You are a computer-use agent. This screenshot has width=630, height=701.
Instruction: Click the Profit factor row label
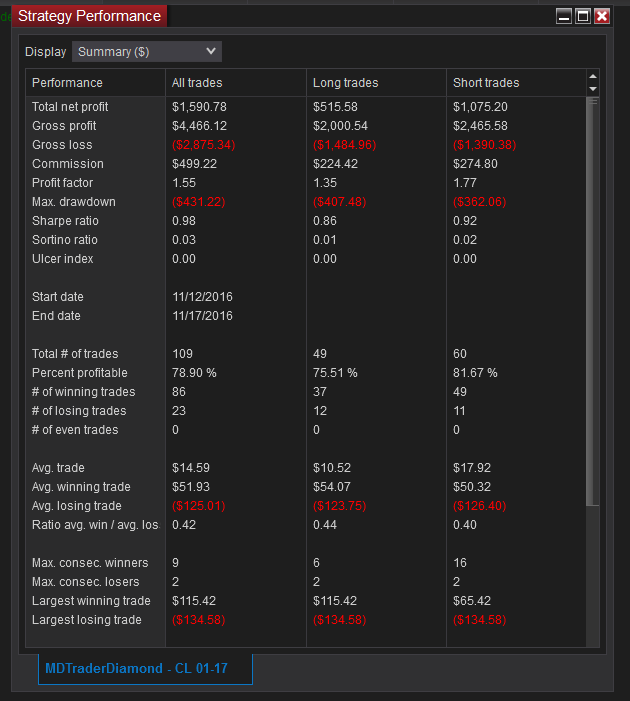(x=62, y=183)
